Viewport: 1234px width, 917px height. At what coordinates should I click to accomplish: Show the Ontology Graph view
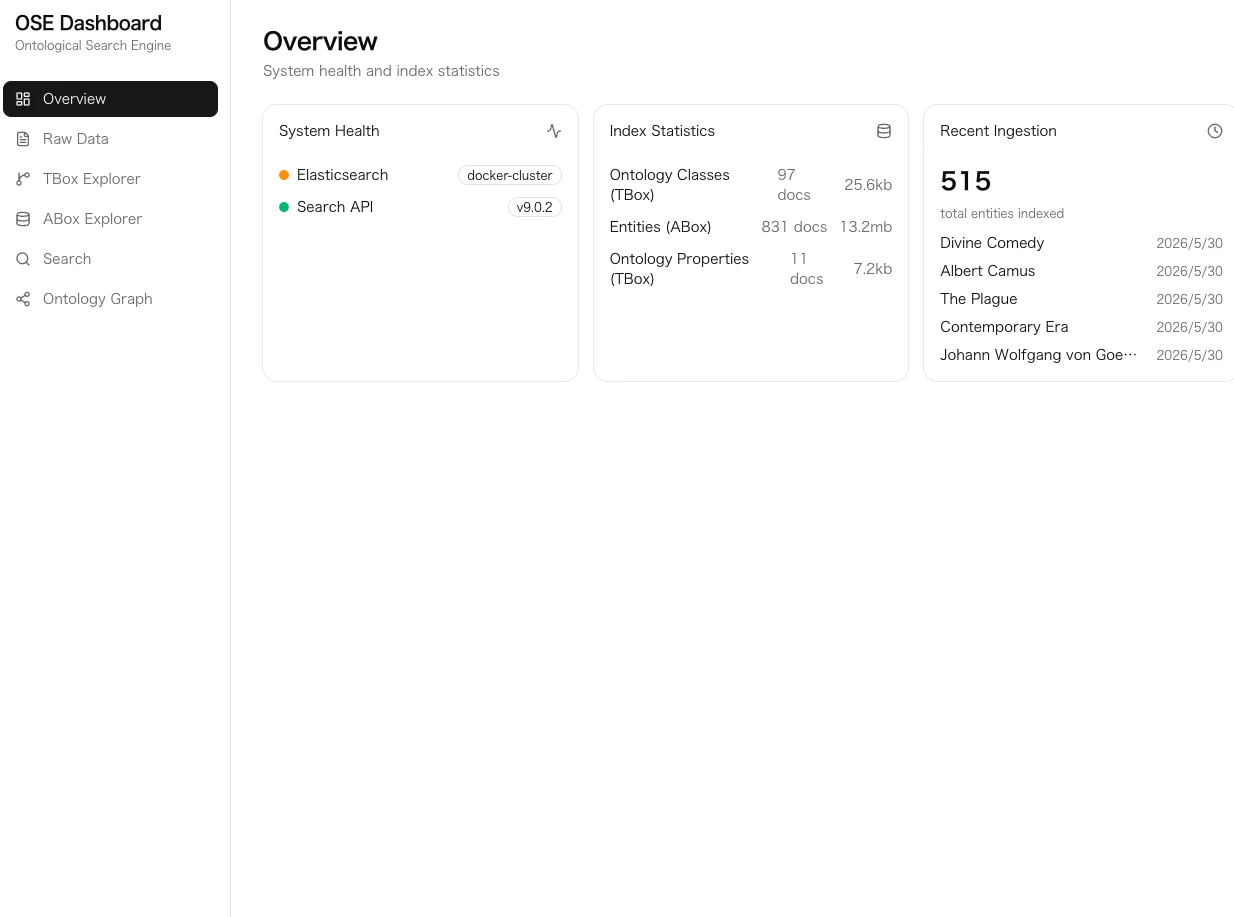110,299
